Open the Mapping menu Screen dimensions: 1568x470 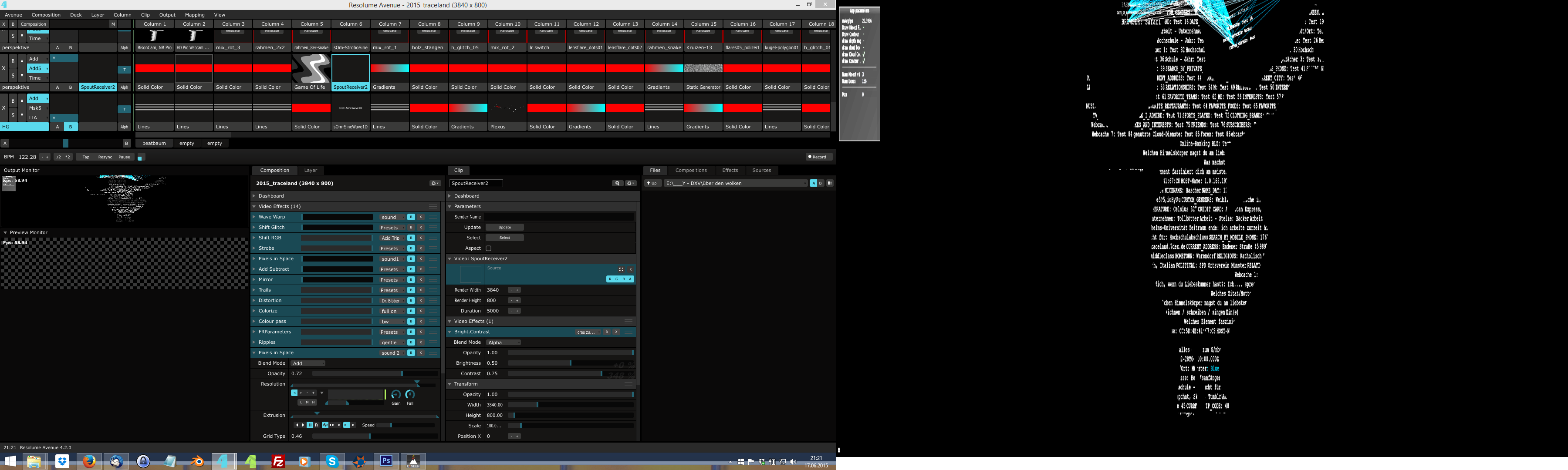point(194,15)
